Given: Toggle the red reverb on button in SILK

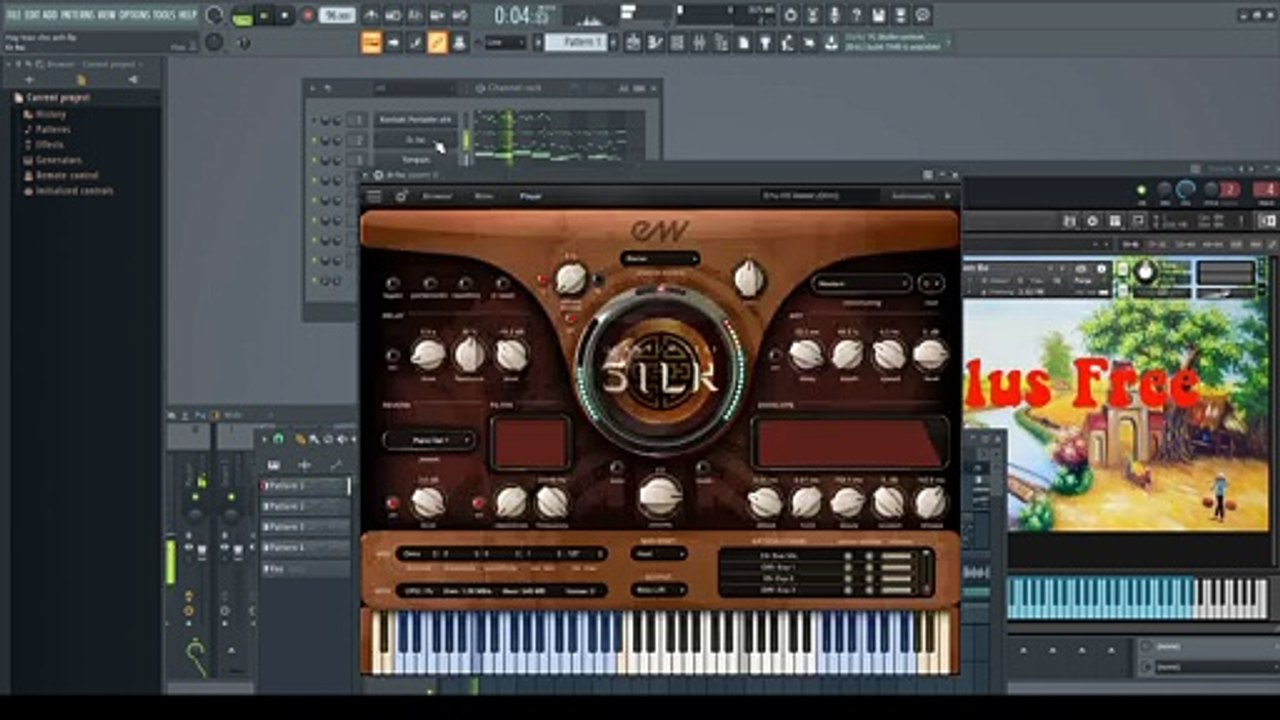Looking at the screenshot, I should [x=392, y=502].
